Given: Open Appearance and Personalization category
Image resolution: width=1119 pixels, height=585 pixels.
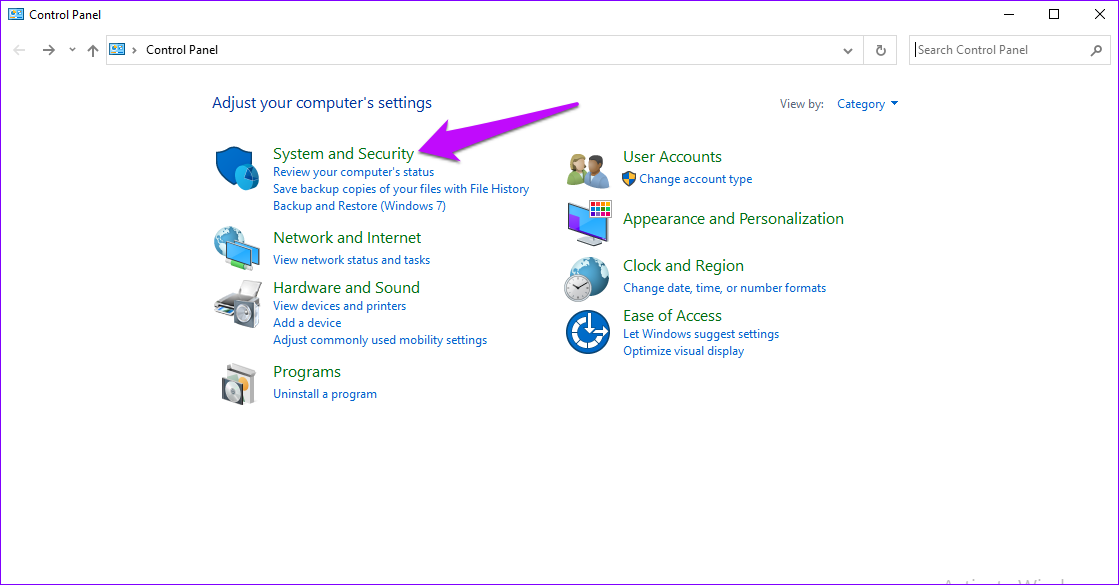Looking at the screenshot, I should pyautogui.click(x=733, y=219).
